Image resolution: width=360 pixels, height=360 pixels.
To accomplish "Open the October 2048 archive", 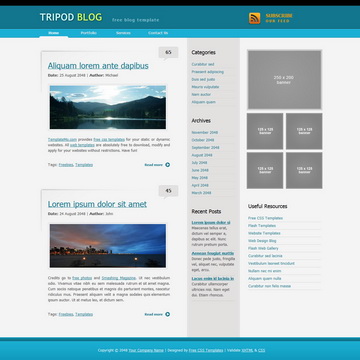I will click(203, 140).
